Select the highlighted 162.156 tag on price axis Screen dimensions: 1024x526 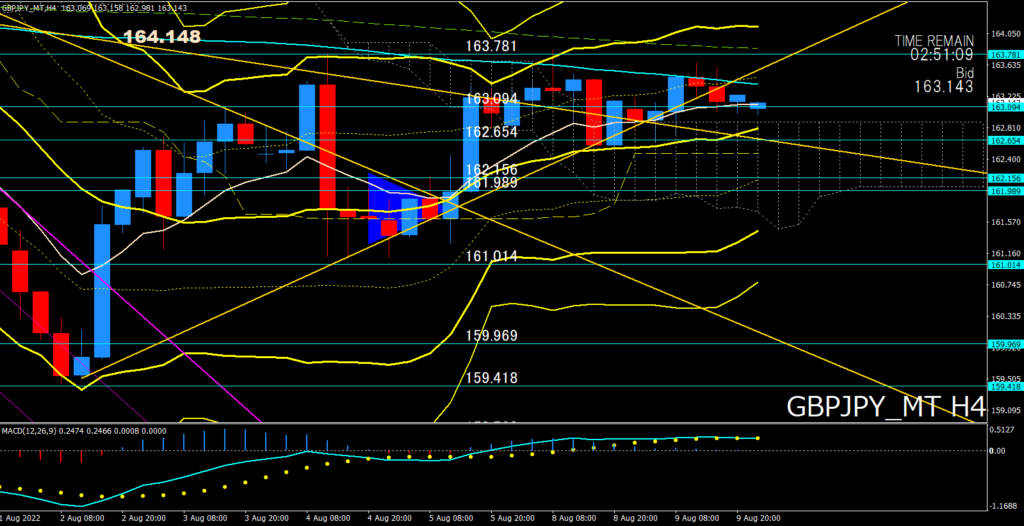(1006, 178)
